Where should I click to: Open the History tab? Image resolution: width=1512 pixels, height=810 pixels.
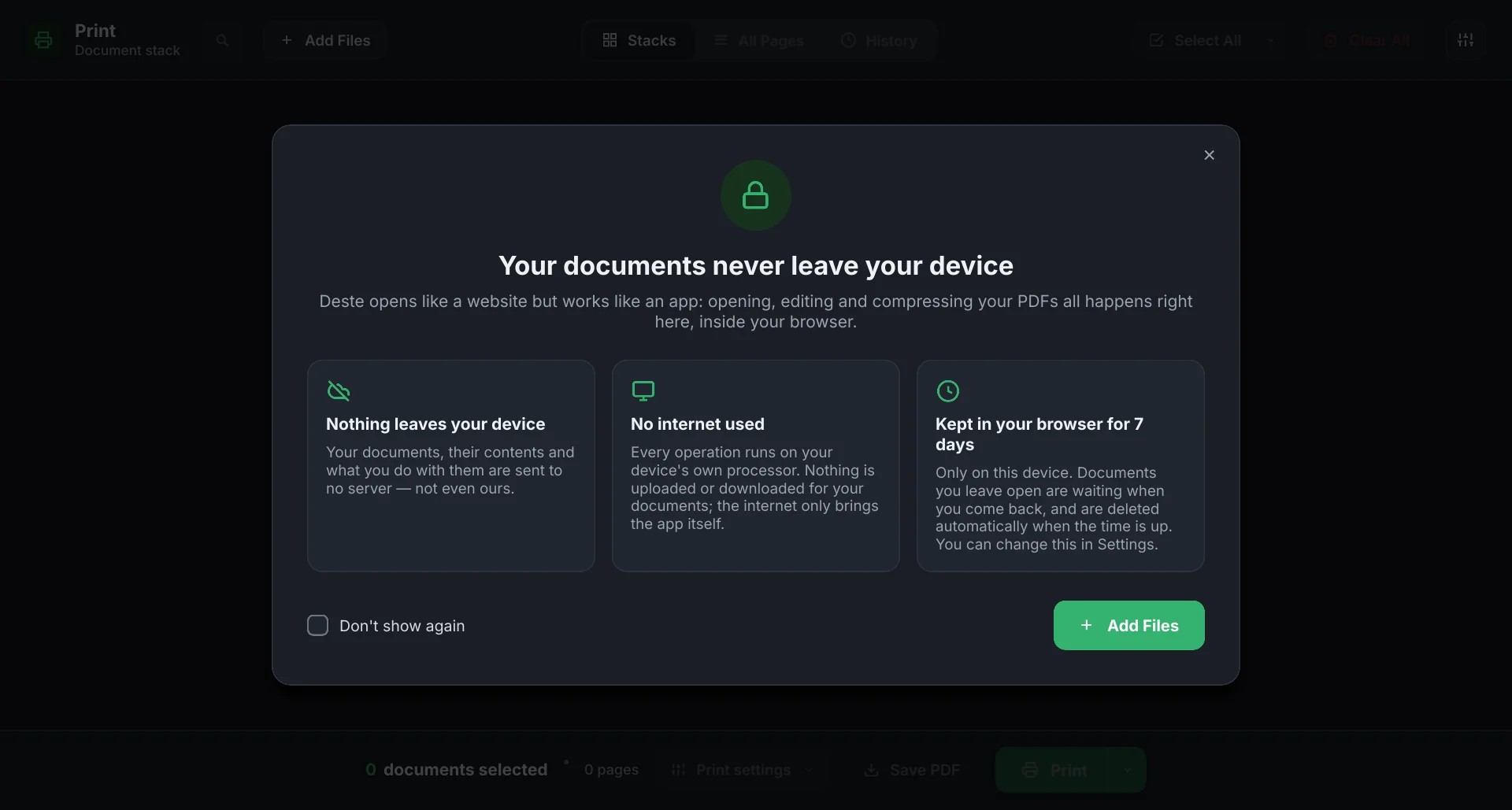pyautogui.click(x=878, y=40)
